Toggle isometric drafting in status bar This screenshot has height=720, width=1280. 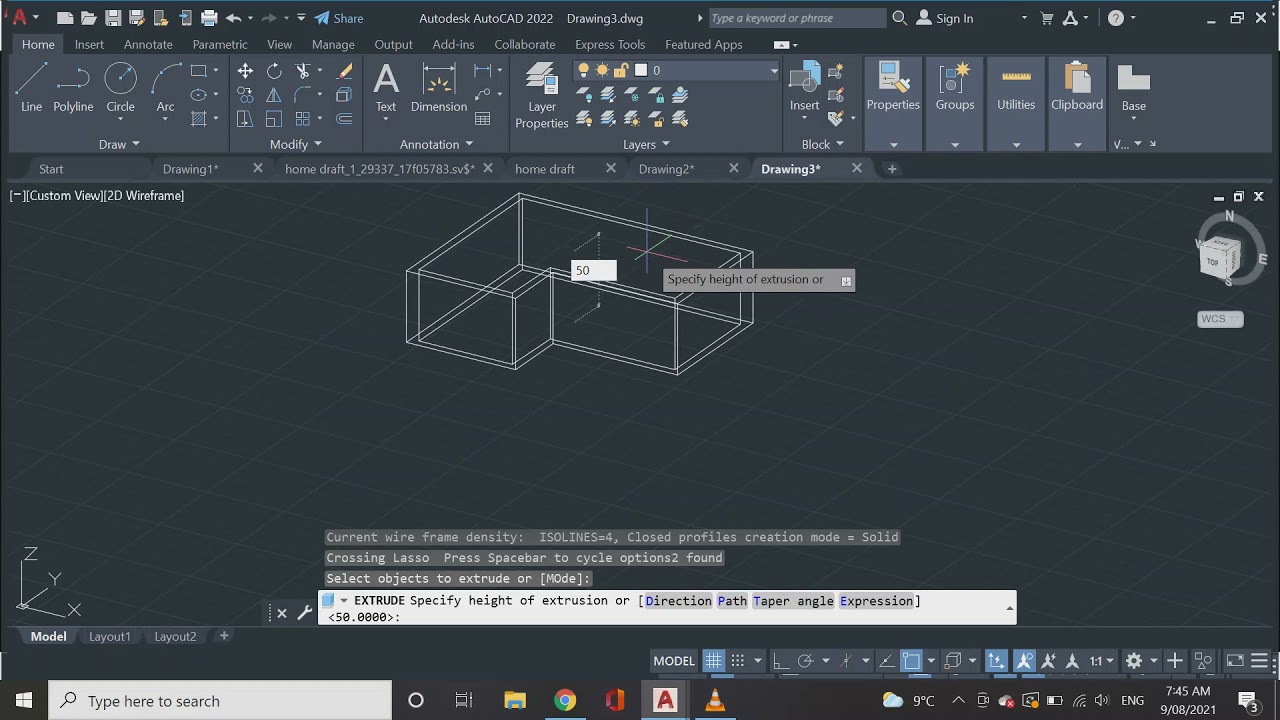pos(847,661)
